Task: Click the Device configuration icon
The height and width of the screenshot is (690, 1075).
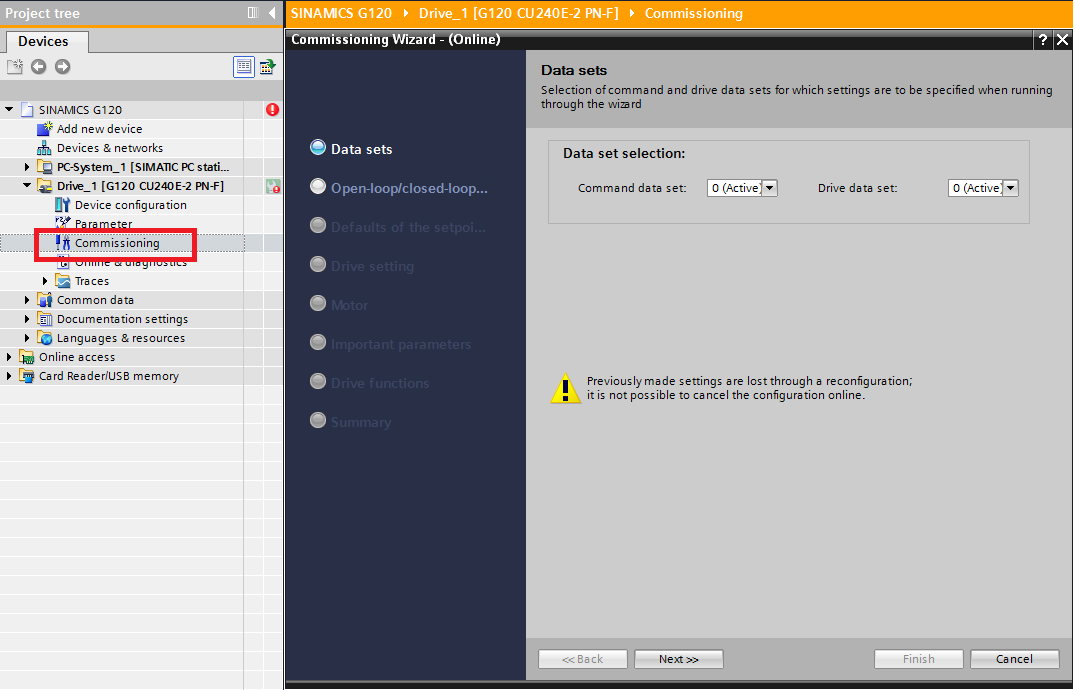Action: (62, 204)
